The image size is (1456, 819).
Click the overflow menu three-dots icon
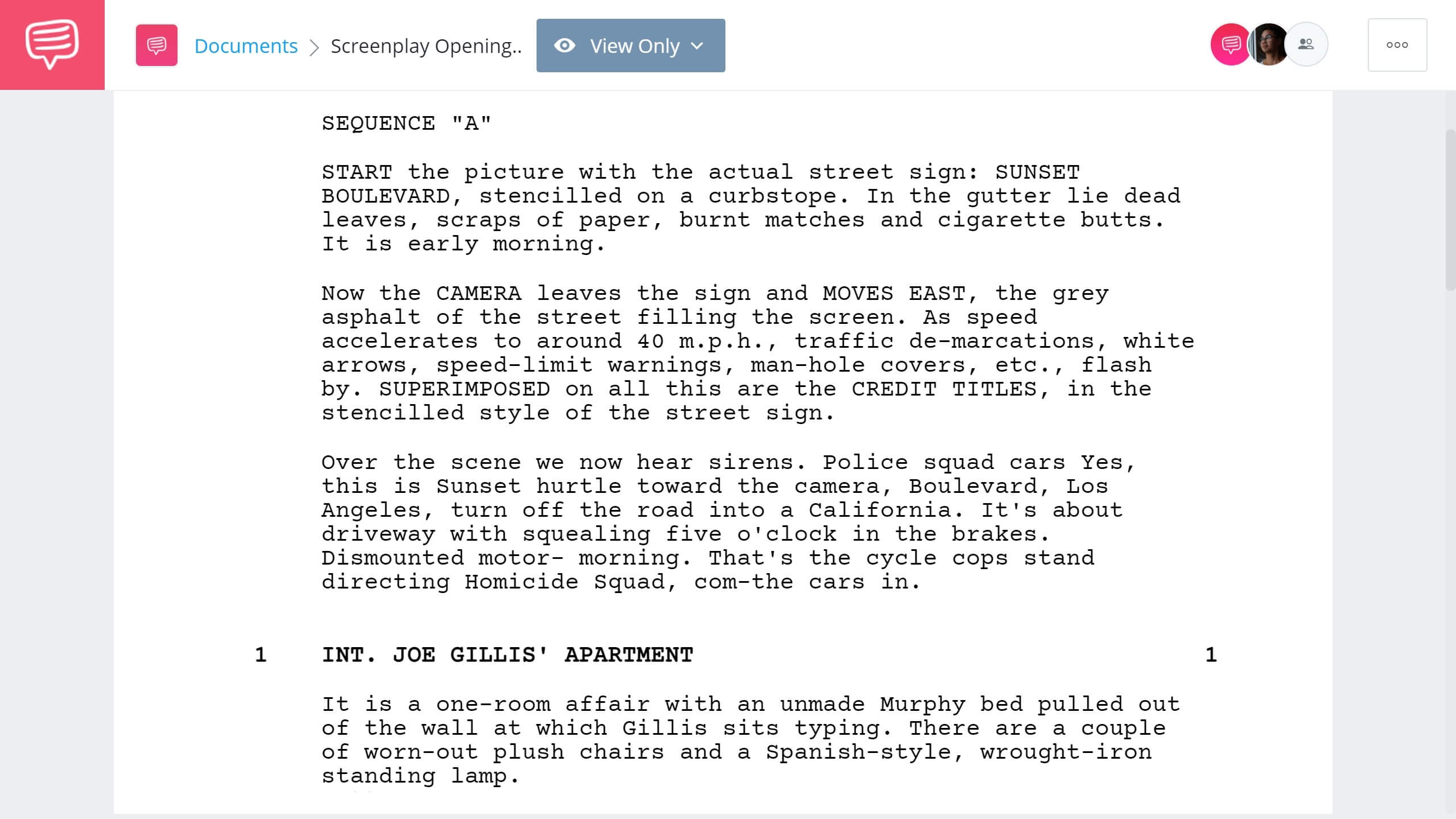point(1396,45)
